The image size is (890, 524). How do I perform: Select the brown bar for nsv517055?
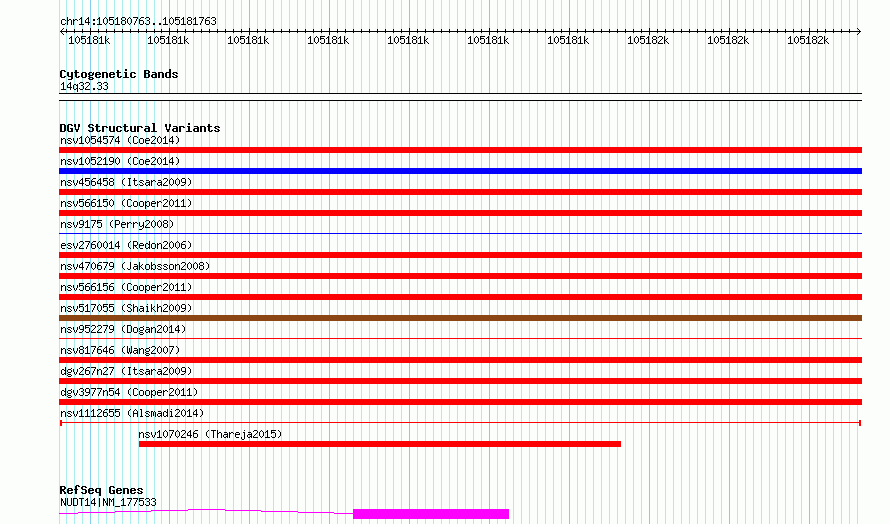pos(460,318)
